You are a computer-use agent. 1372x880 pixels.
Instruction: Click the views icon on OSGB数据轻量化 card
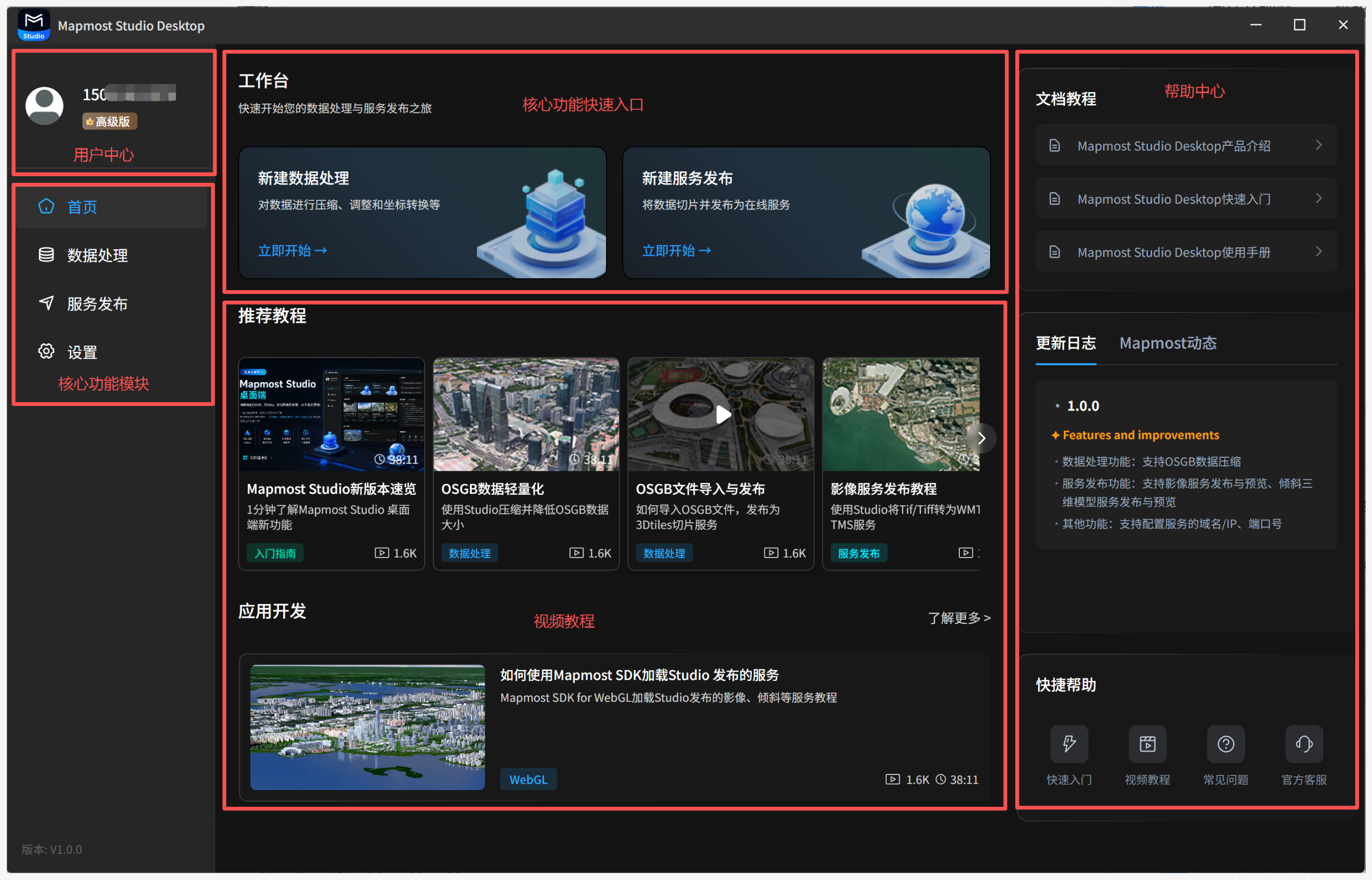click(576, 553)
